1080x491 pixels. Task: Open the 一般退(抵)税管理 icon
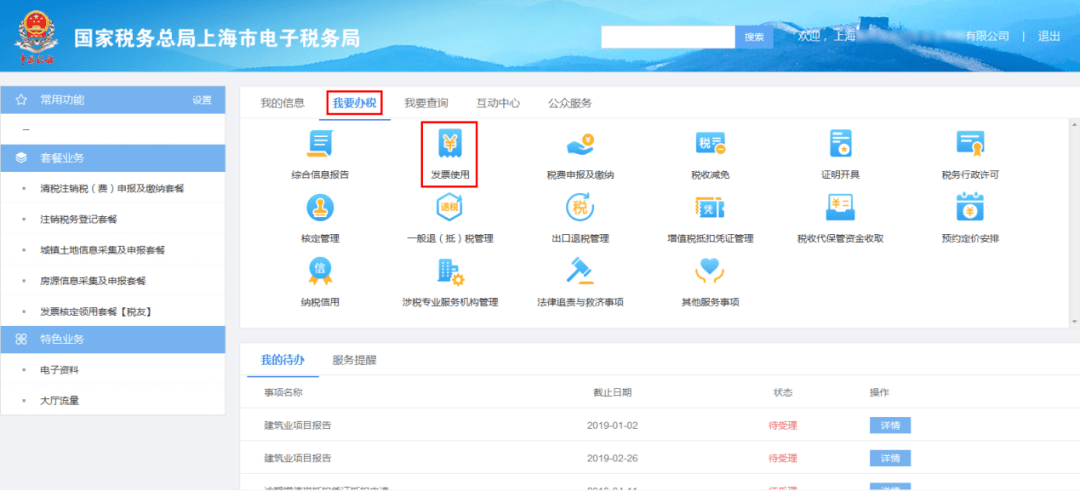[450, 207]
